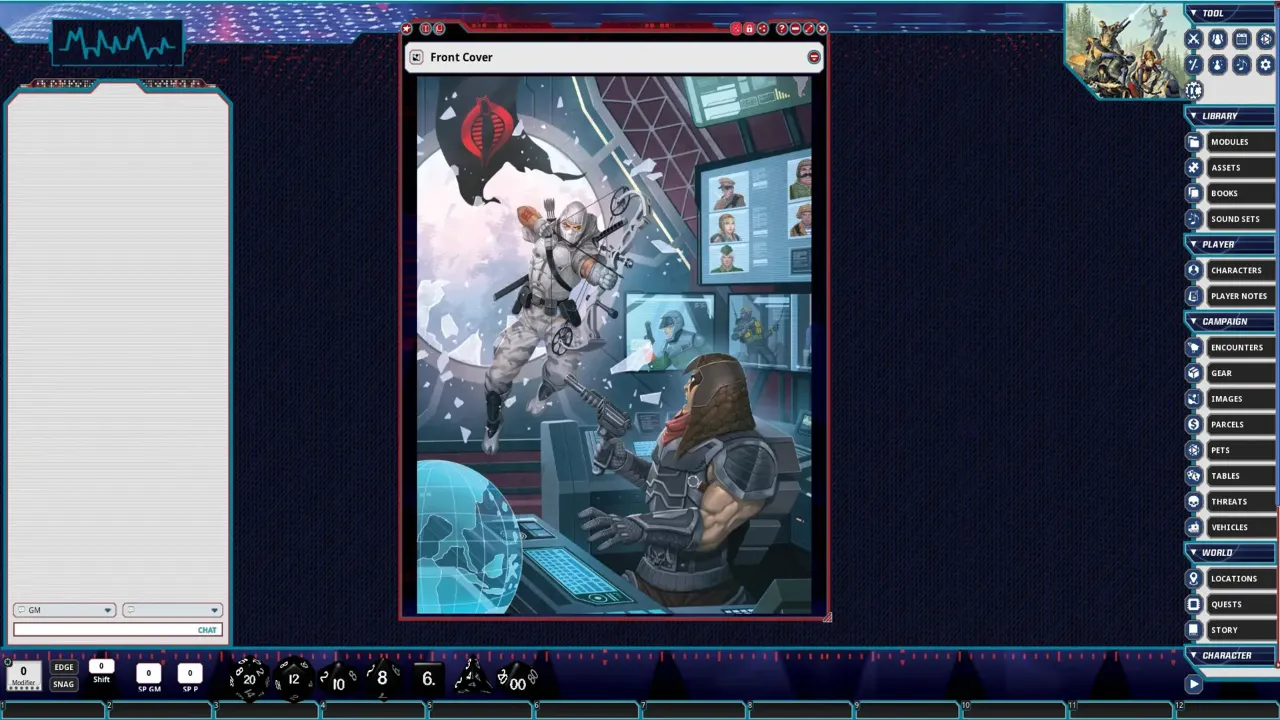Viewport: 1280px width, 720px height.
Task: Click the Gear sidebar icon
Action: tap(1193, 373)
